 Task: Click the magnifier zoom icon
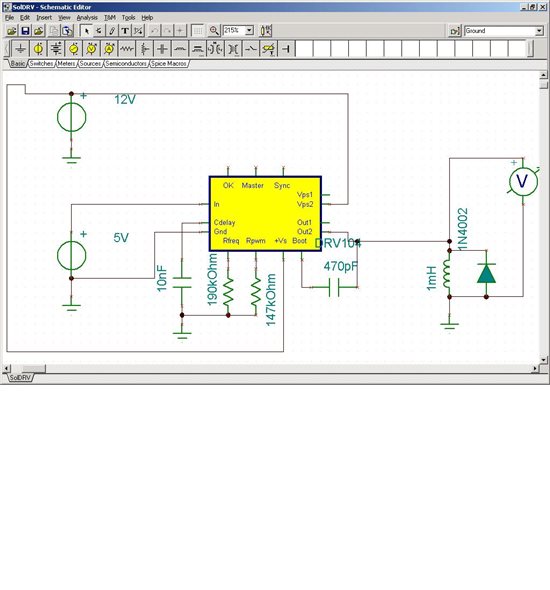(x=214, y=30)
